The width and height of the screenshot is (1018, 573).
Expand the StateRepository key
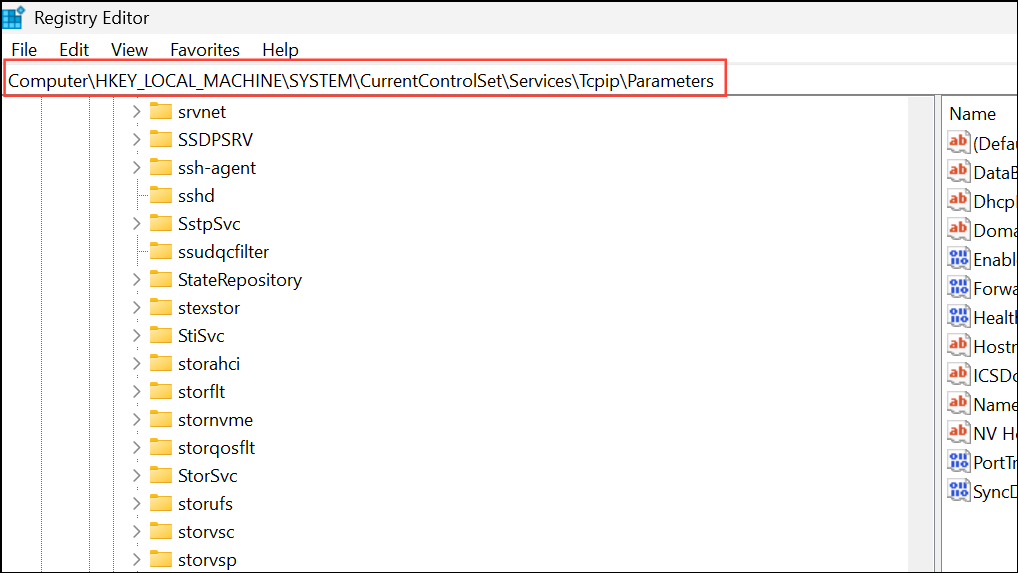[136, 280]
